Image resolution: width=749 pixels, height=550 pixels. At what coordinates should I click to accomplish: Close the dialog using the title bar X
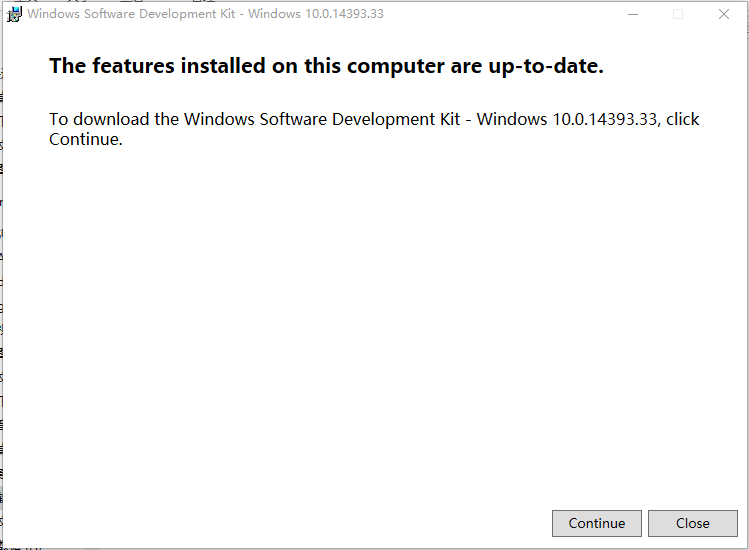(x=724, y=14)
